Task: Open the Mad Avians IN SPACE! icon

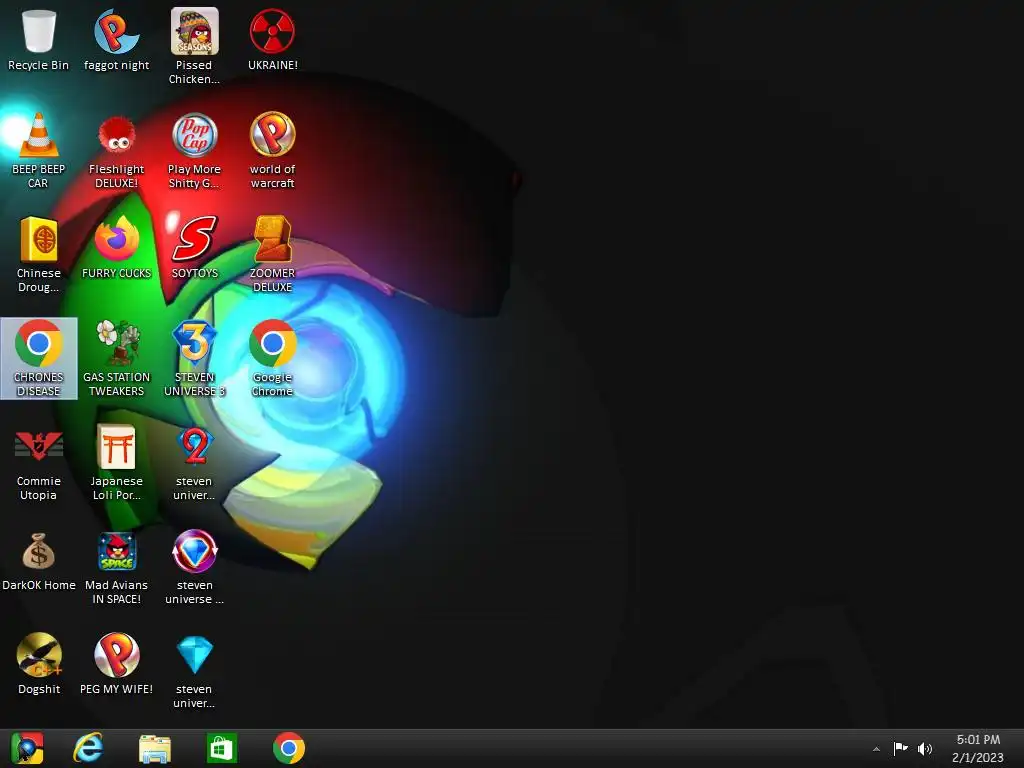Action: (x=116, y=551)
